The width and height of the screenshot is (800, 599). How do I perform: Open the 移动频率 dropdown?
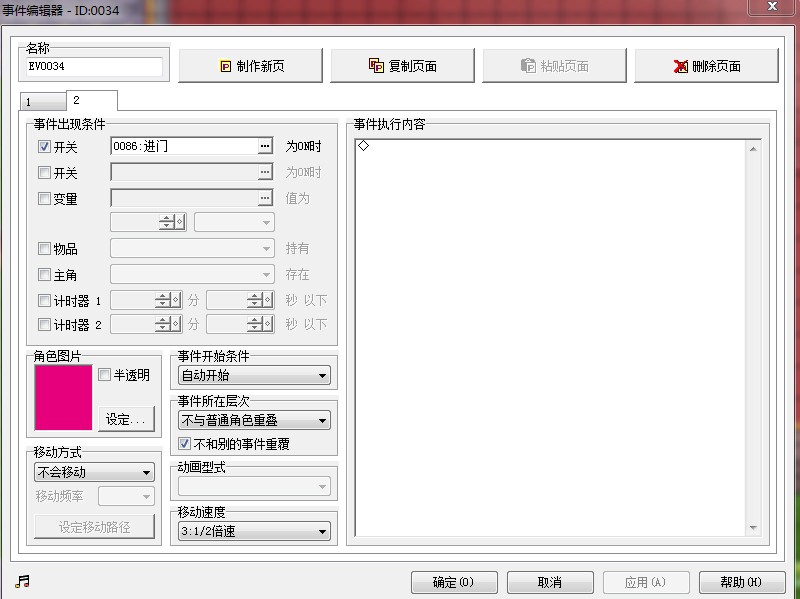pyautogui.click(x=126, y=496)
